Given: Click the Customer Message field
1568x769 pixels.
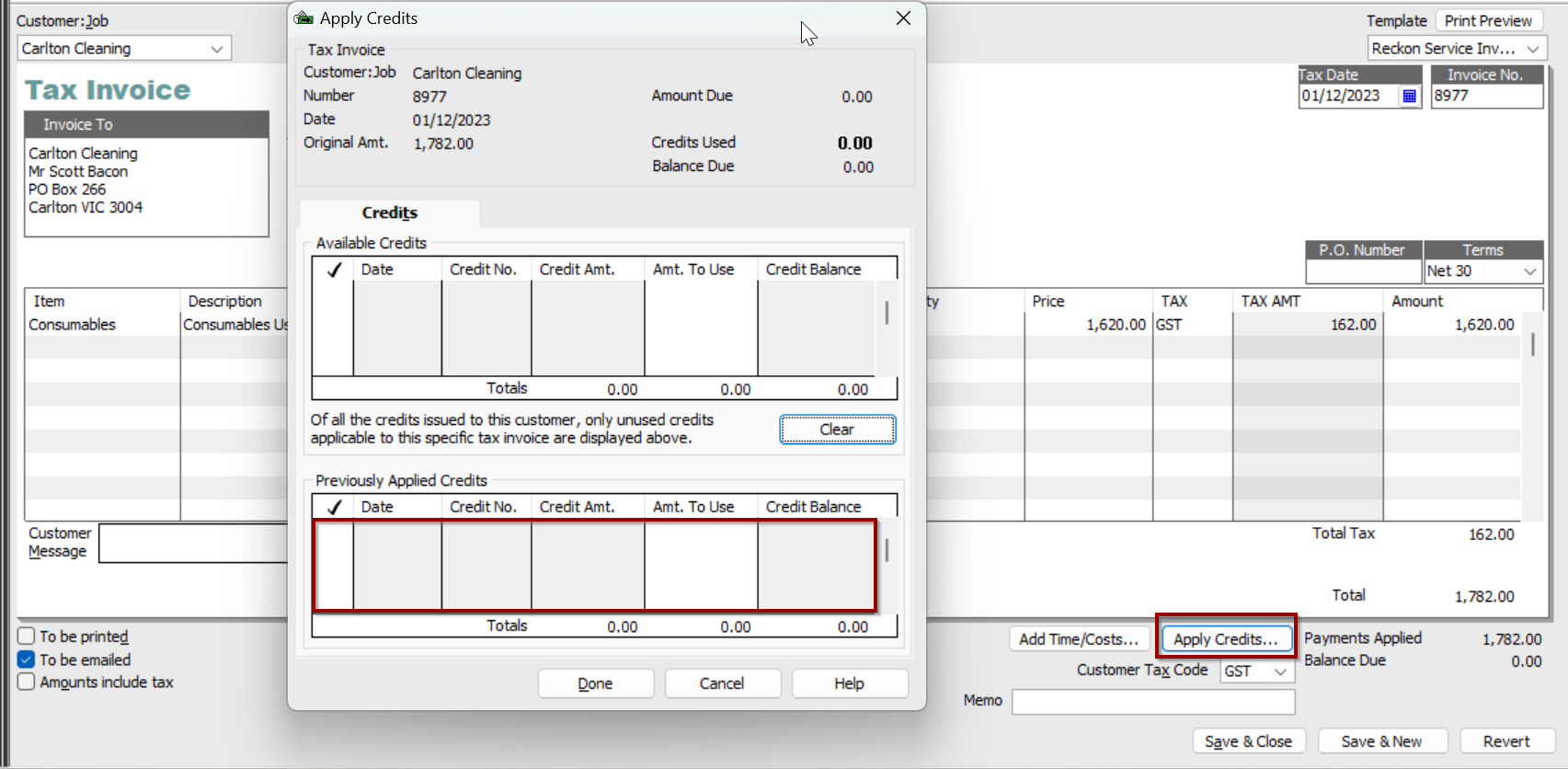Looking at the screenshot, I should pos(194,543).
